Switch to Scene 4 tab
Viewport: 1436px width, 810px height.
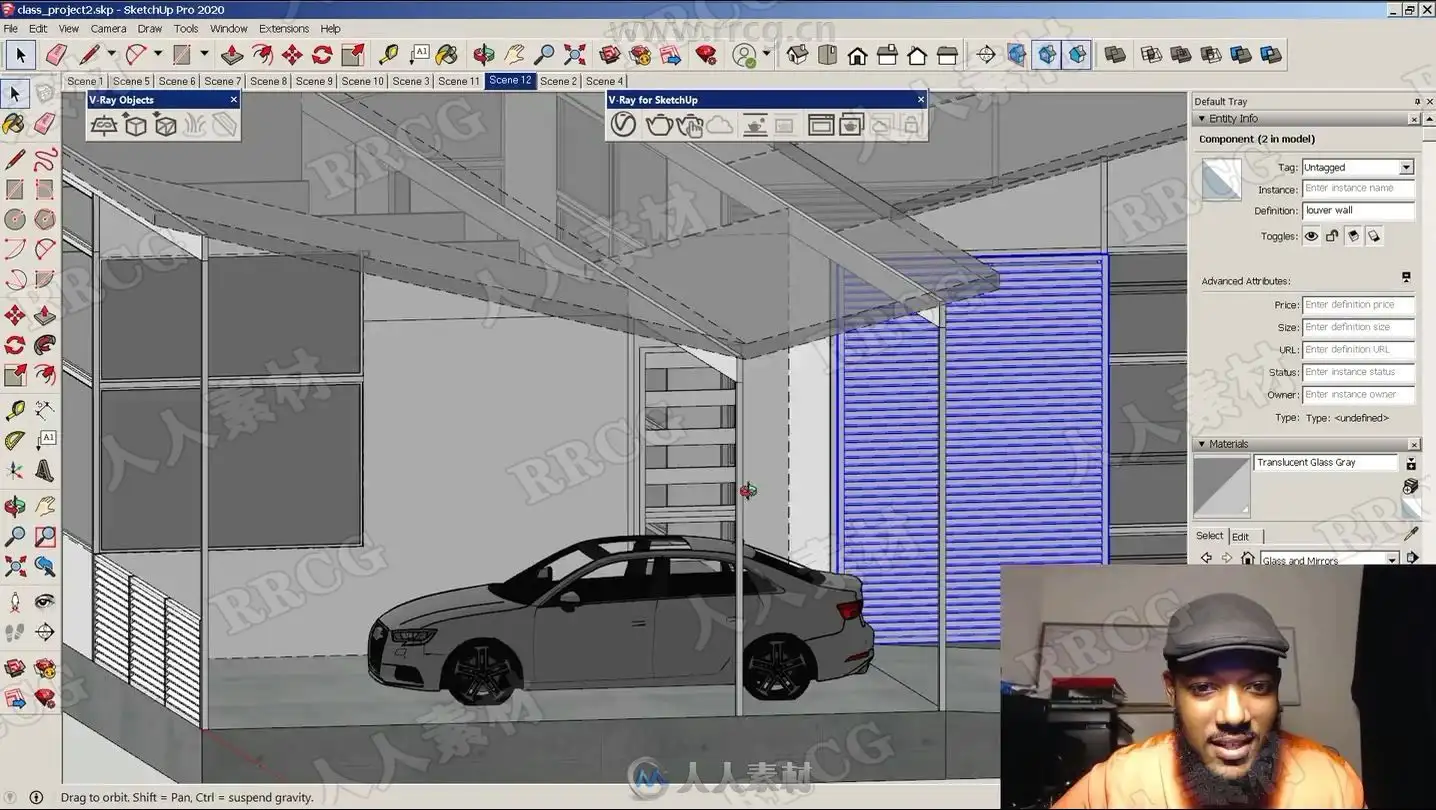(604, 81)
